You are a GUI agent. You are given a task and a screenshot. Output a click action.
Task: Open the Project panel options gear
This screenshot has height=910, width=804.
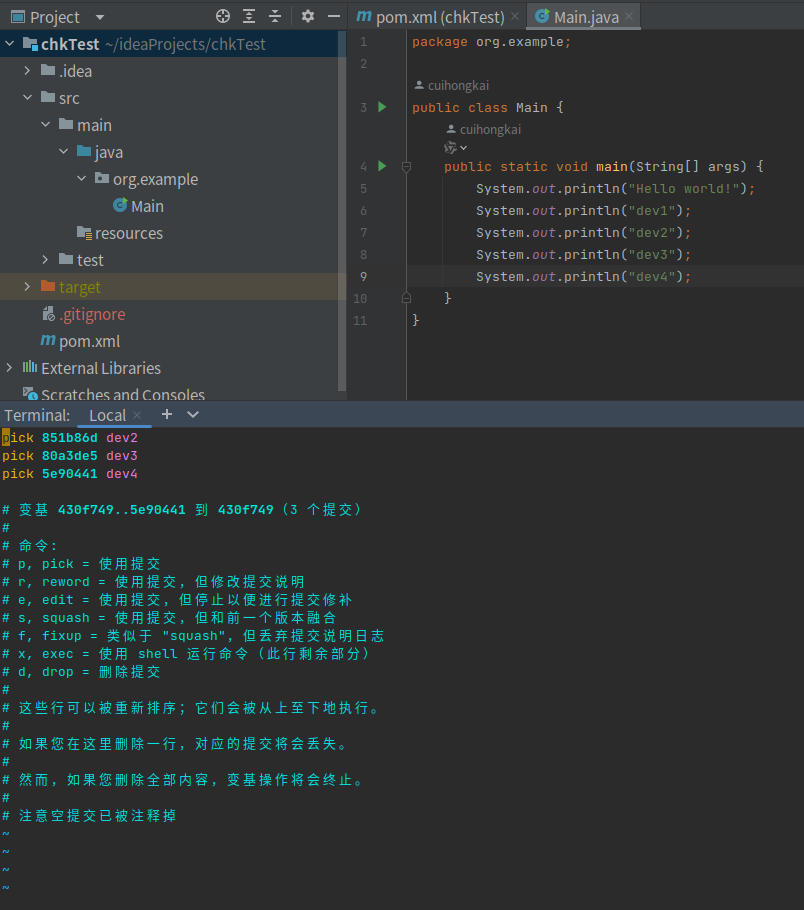coord(307,16)
